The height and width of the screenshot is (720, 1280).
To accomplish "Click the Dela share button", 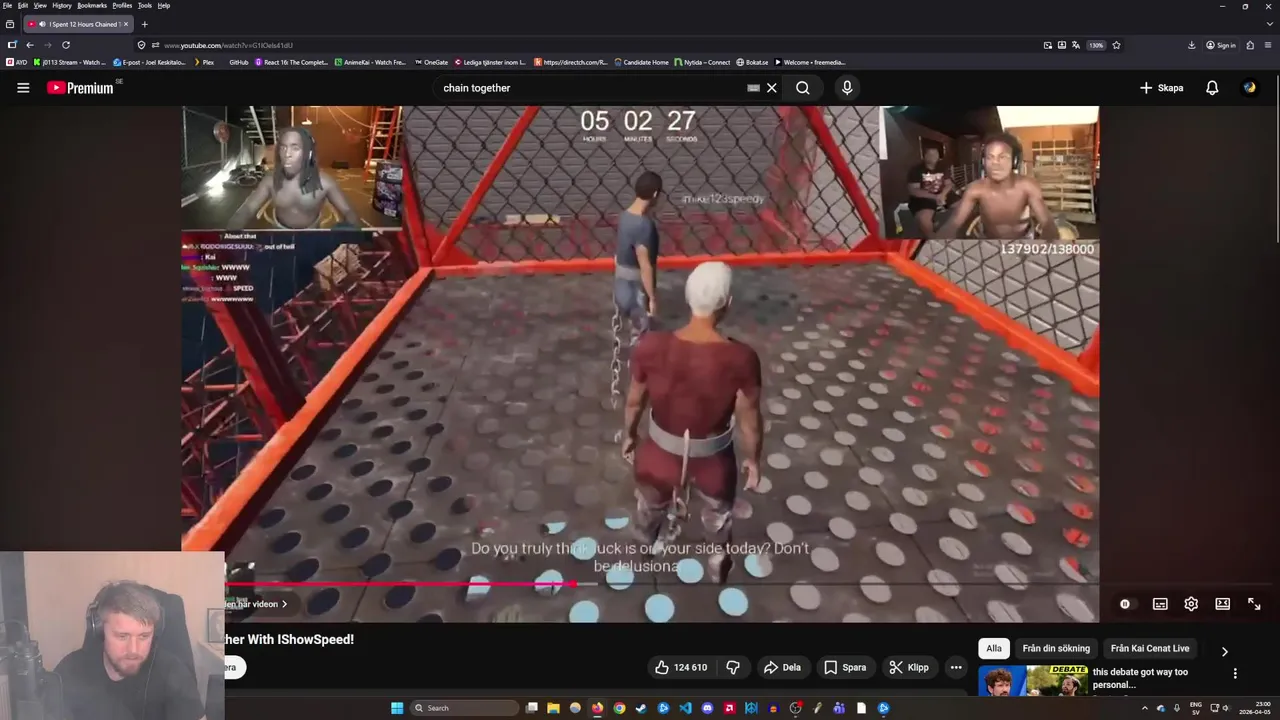I will pos(782,667).
